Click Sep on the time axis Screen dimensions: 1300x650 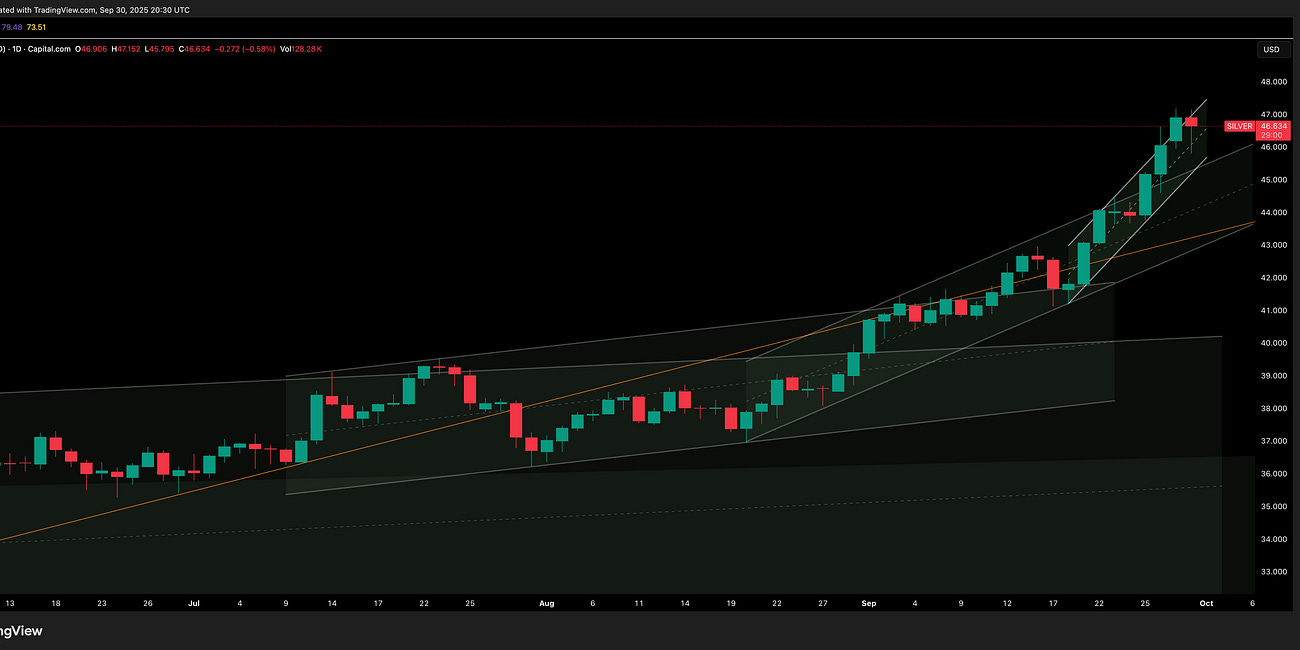coord(868,603)
